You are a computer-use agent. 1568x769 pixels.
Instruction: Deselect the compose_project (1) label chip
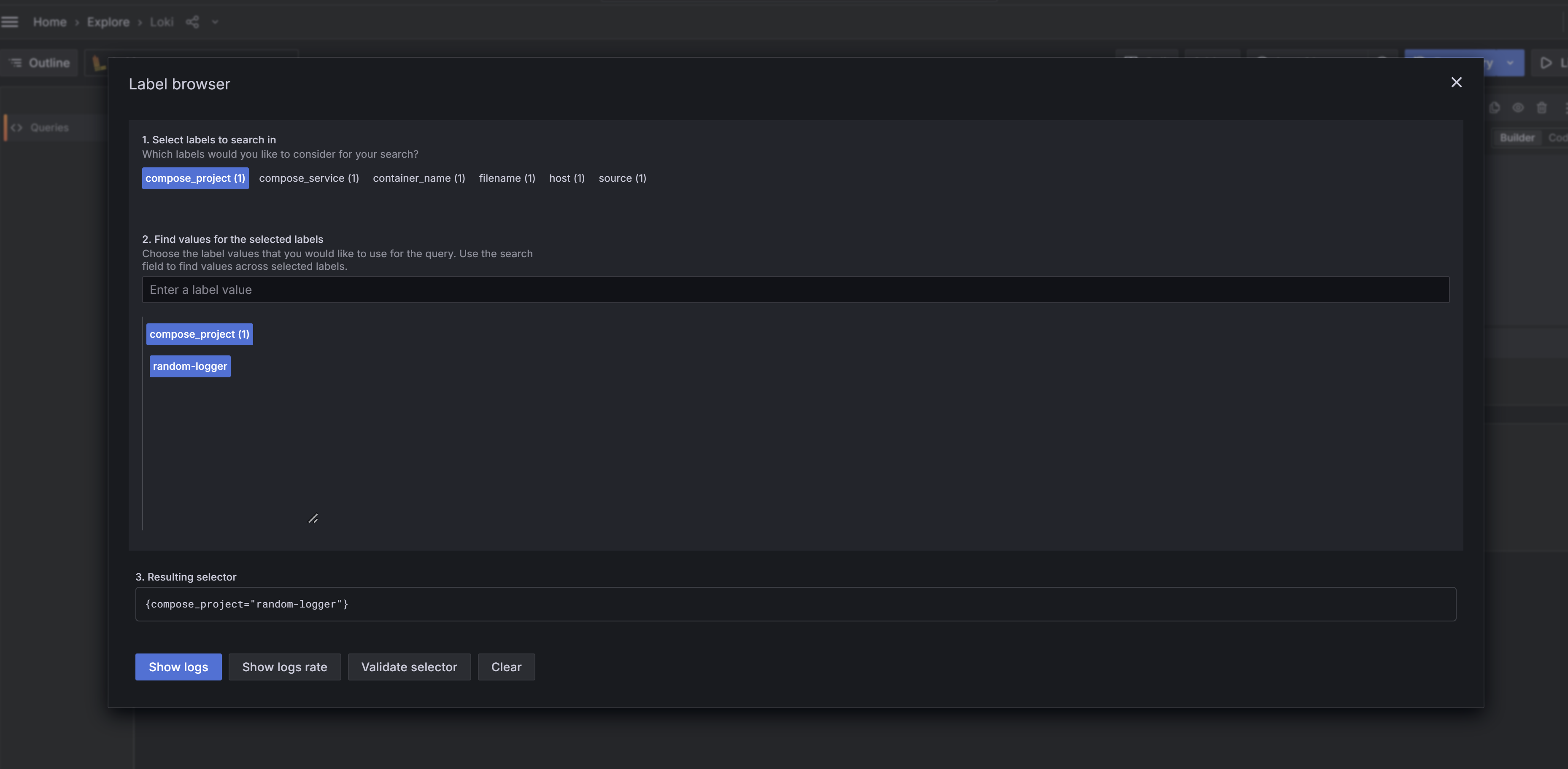tap(195, 178)
